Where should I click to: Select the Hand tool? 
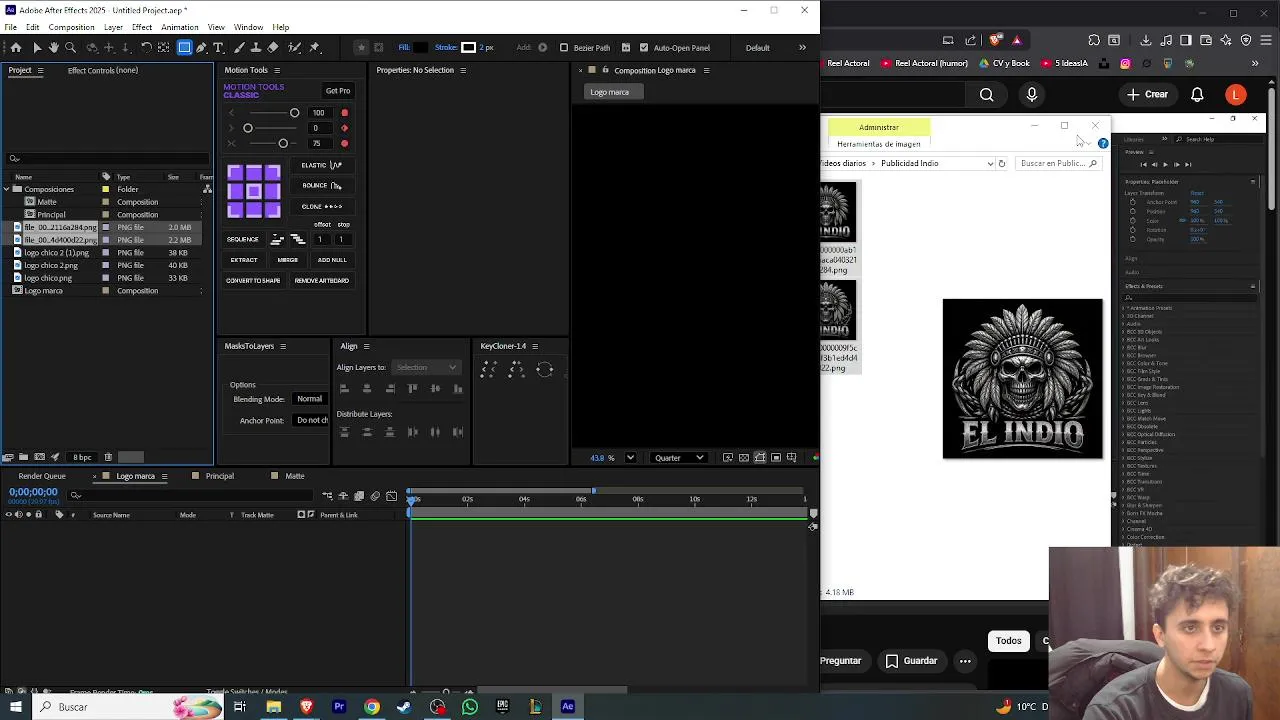click(54, 47)
